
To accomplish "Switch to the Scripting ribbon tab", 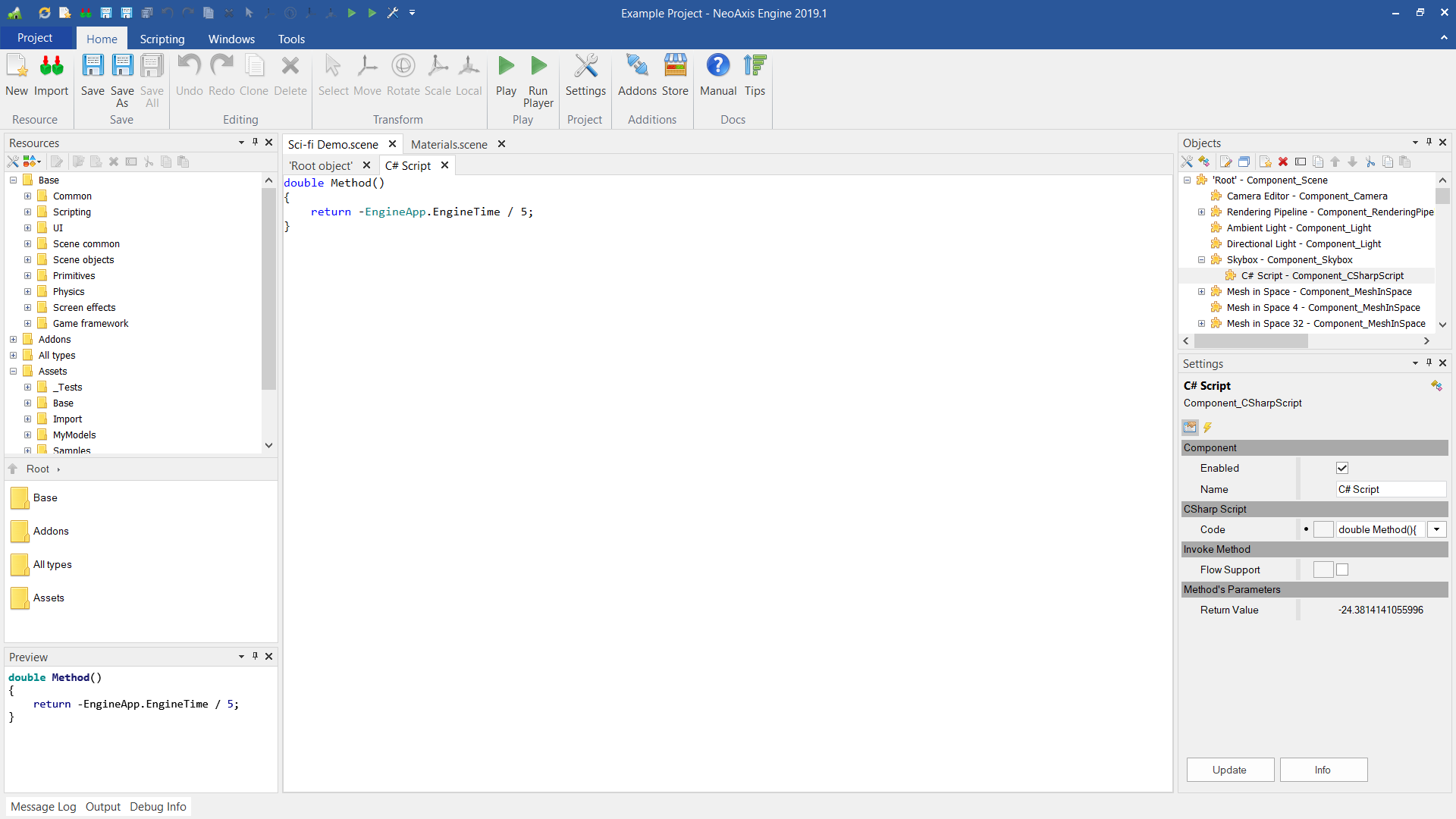I will 162,39.
